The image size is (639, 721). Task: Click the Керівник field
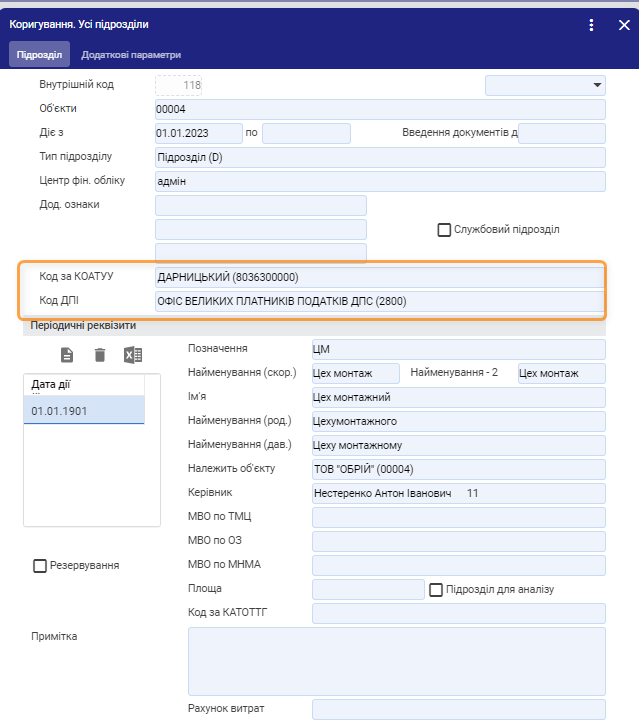[458, 494]
